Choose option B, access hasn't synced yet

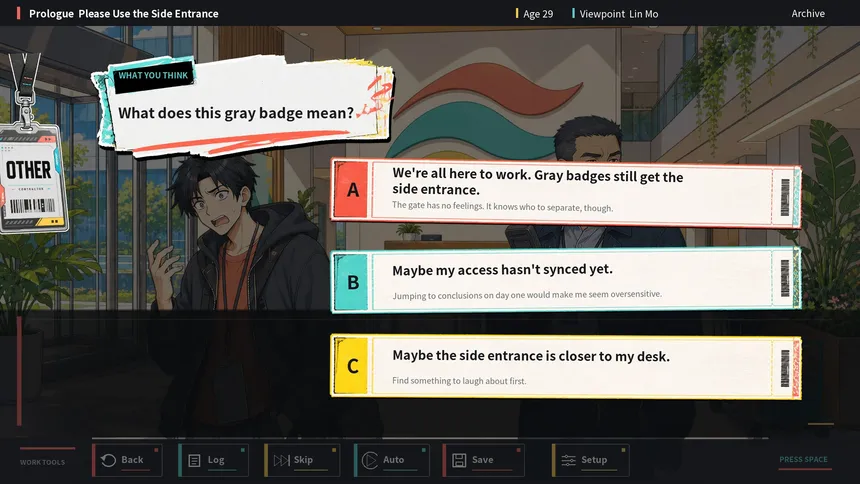(566, 280)
